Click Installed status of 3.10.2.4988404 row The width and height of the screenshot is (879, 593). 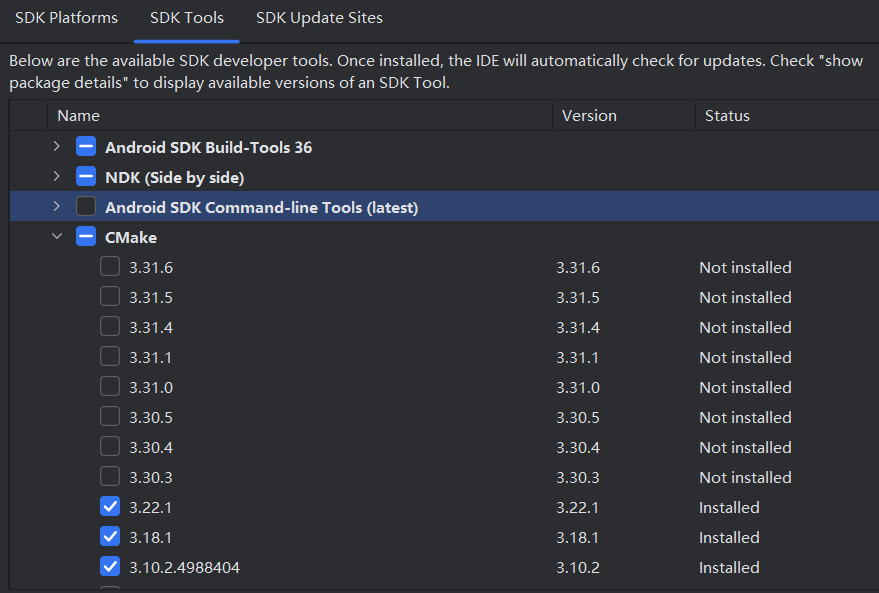coord(729,568)
